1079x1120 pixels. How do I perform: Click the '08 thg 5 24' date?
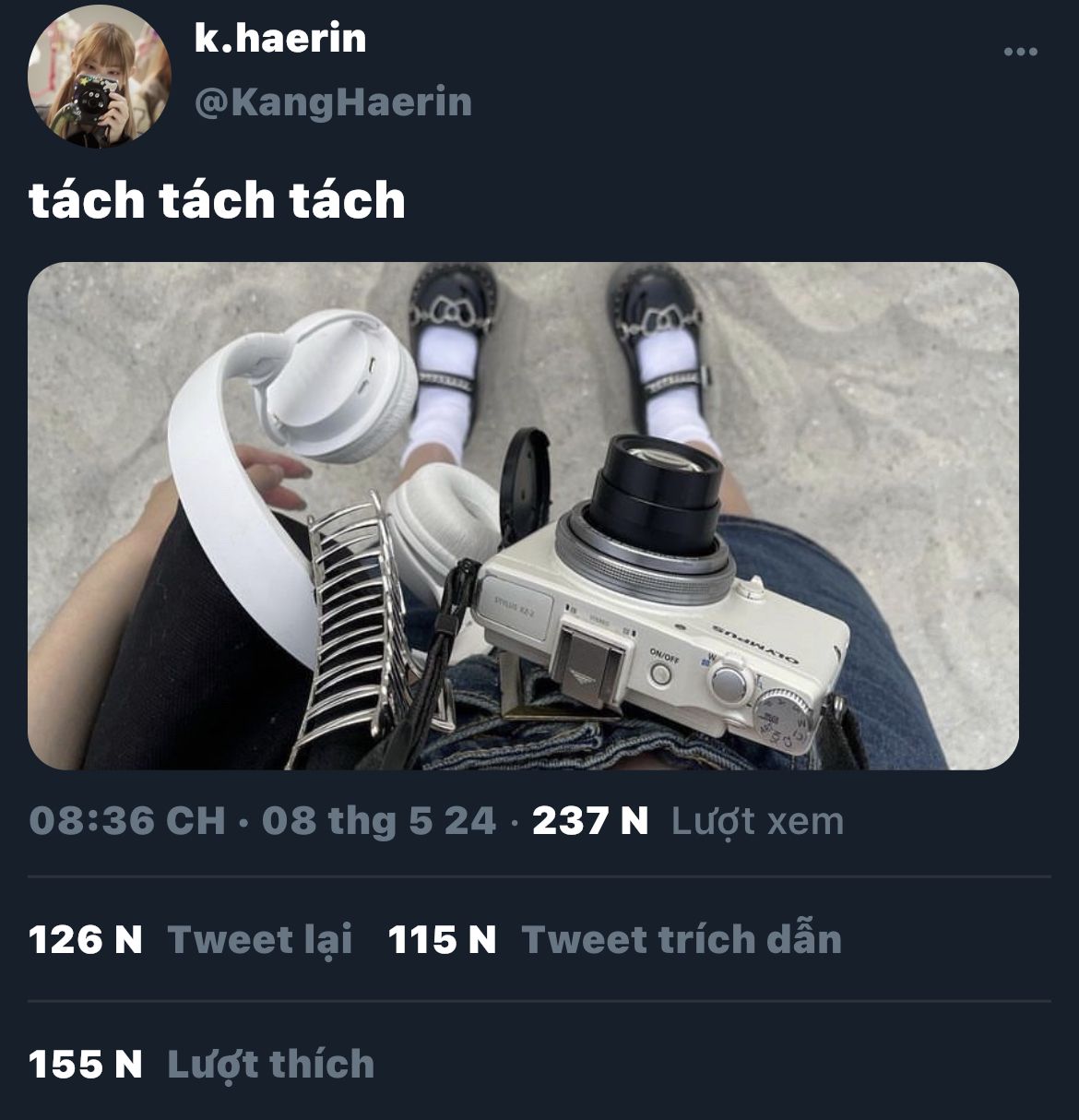coord(379,820)
